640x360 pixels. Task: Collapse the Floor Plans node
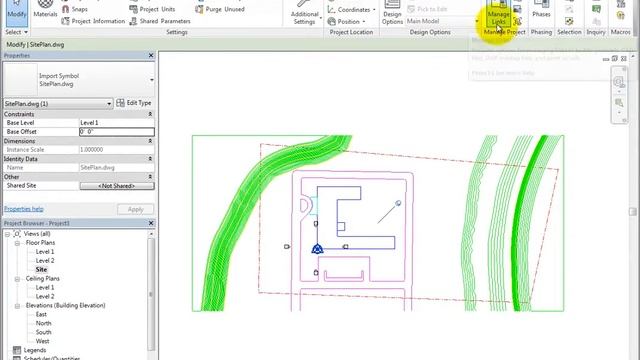tap(17, 243)
